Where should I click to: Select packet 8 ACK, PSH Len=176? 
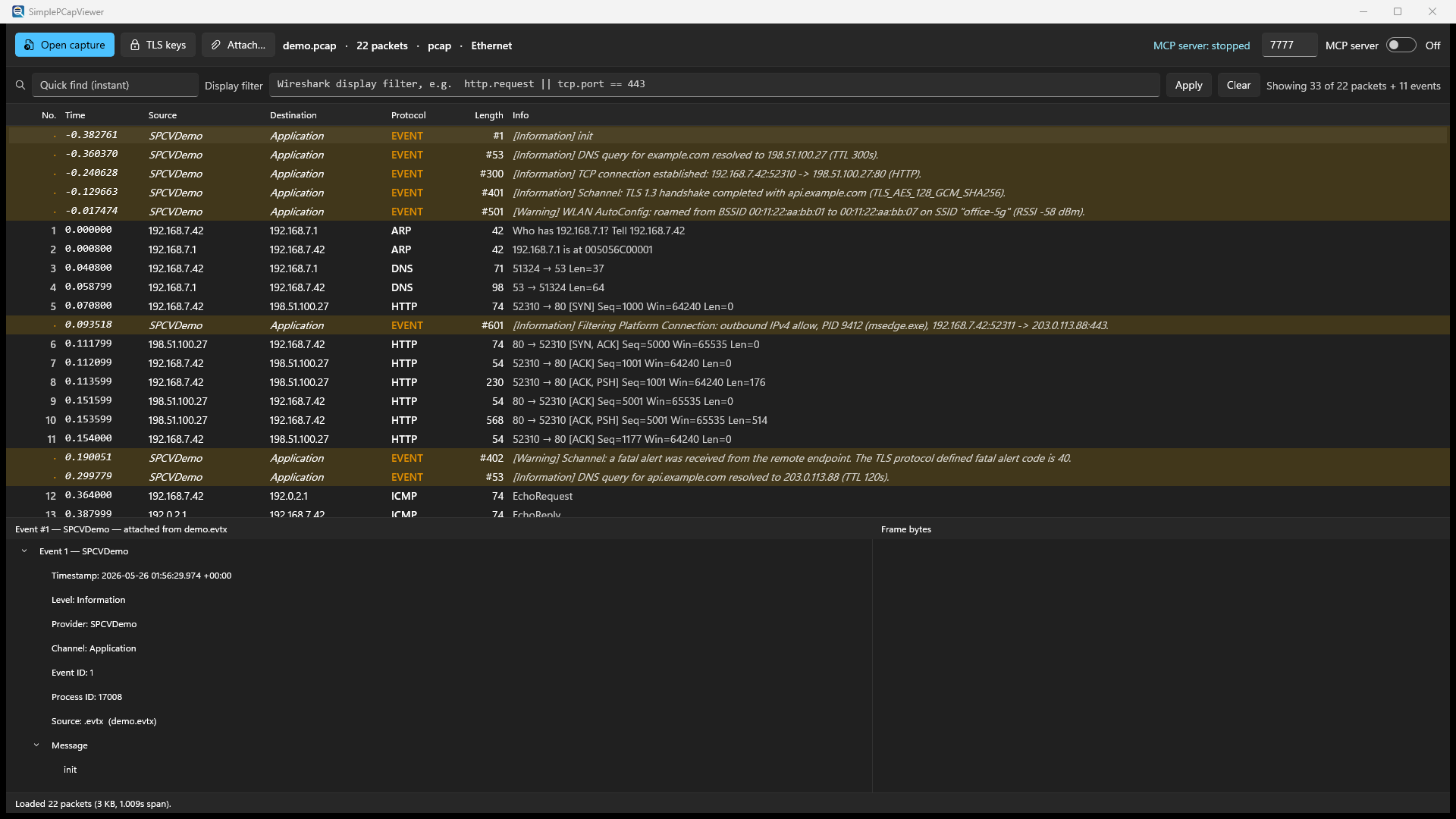click(728, 382)
